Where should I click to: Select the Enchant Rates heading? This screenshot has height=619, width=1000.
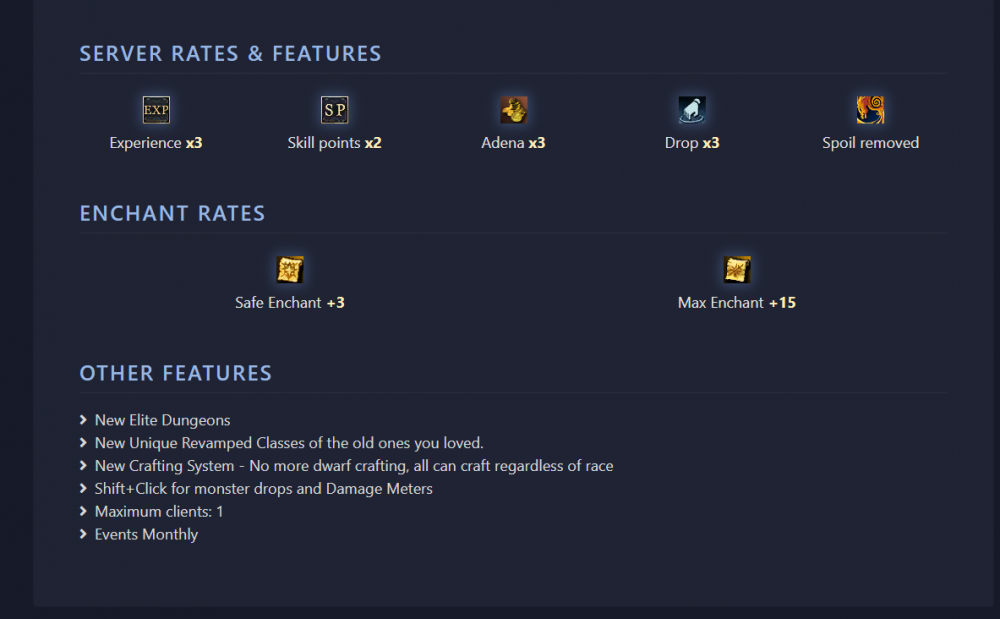click(x=172, y=214)
